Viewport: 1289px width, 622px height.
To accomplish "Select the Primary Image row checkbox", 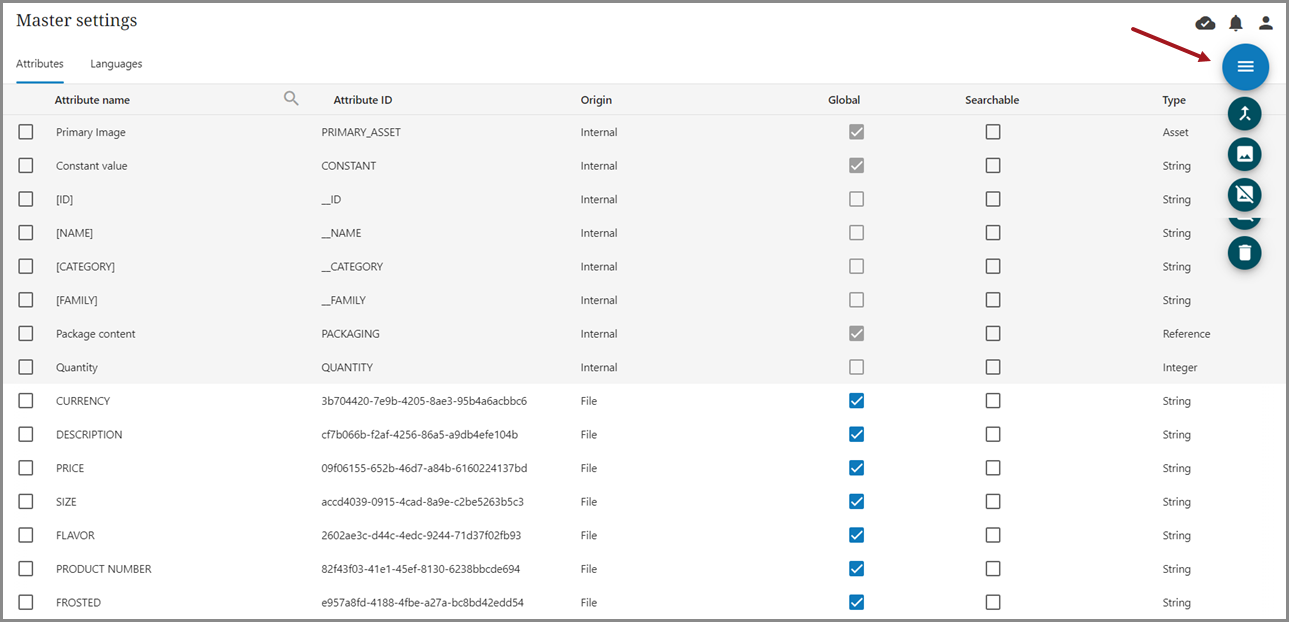I will click(26, 132).
